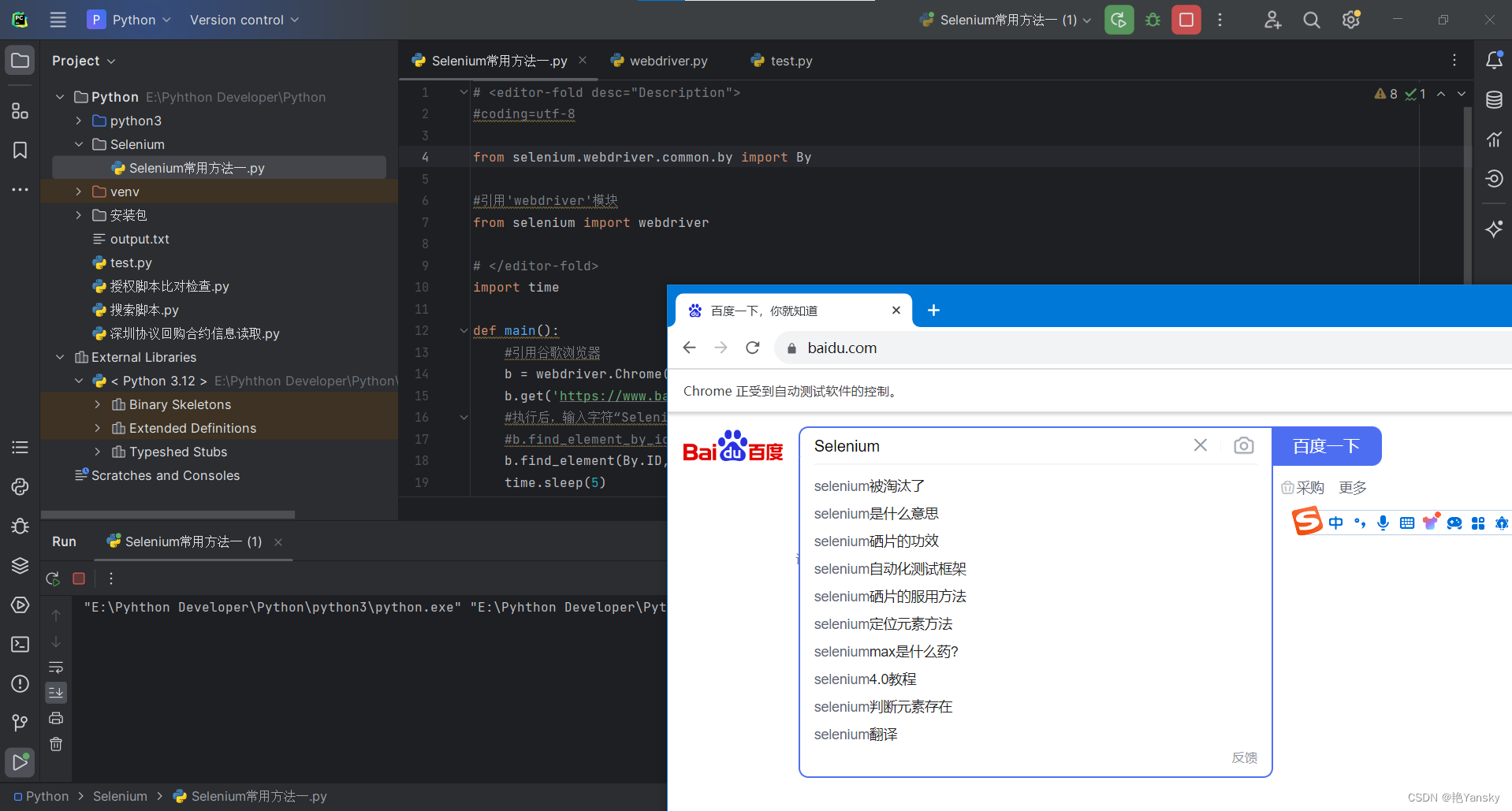
Task: Expand Binary Skeletons node
Action: 97,404
